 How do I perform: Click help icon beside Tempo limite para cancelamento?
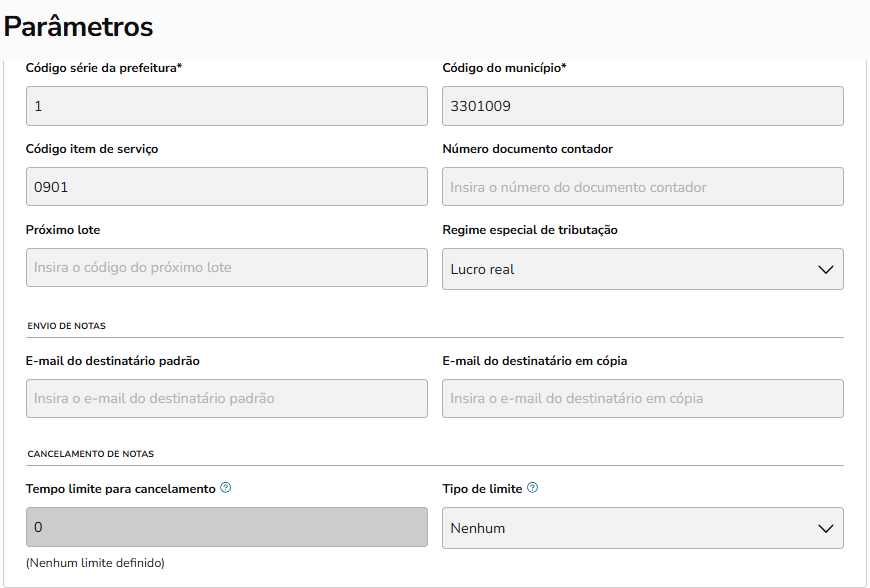(x=226, y=488)
